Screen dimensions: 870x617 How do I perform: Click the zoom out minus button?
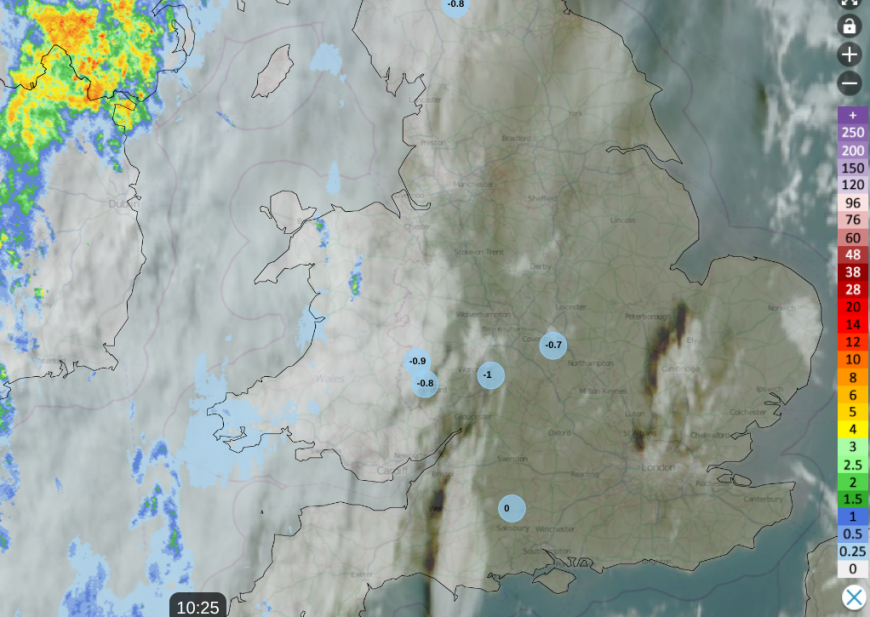pos(849,84)
